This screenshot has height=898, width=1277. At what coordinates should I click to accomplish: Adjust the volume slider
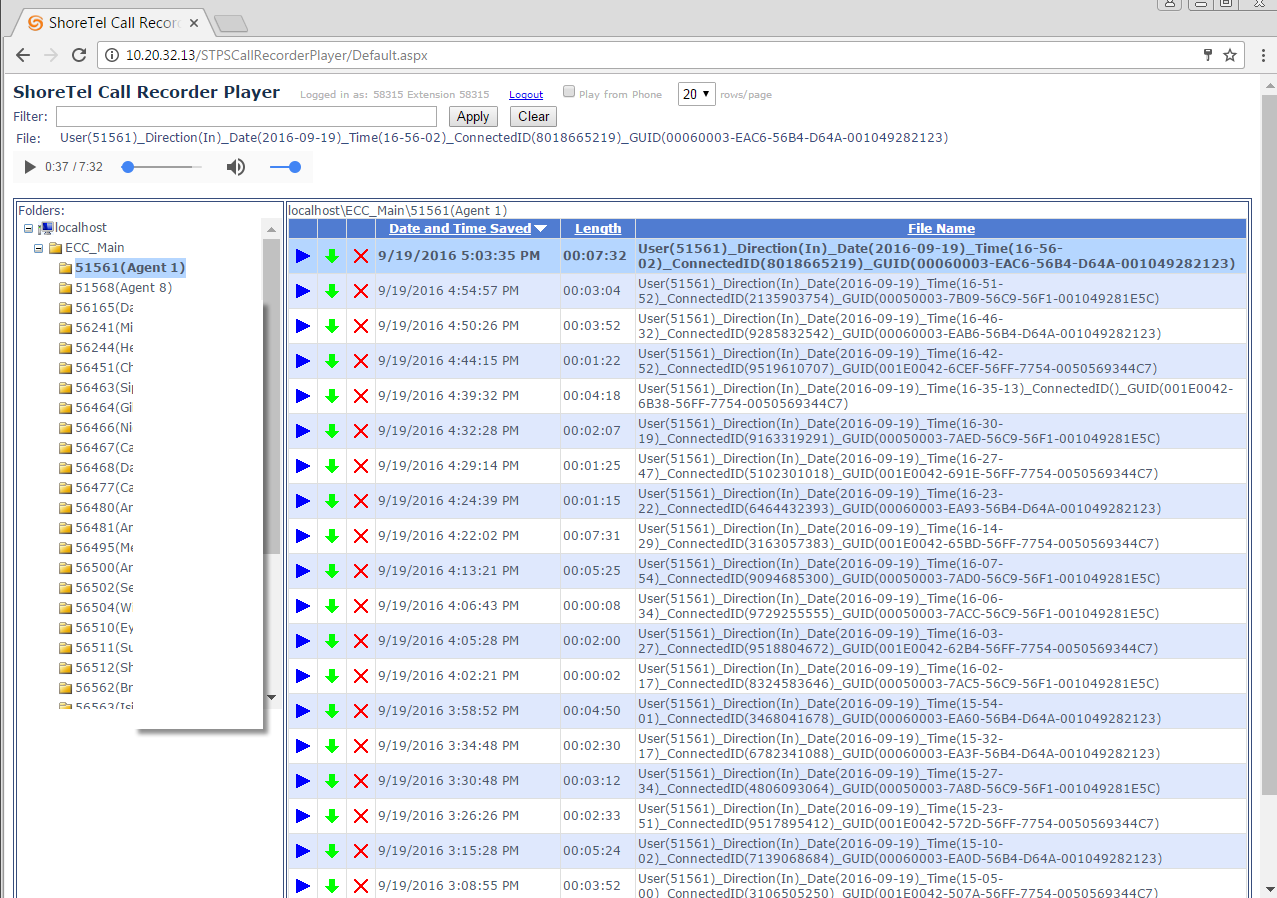(285, 167)
